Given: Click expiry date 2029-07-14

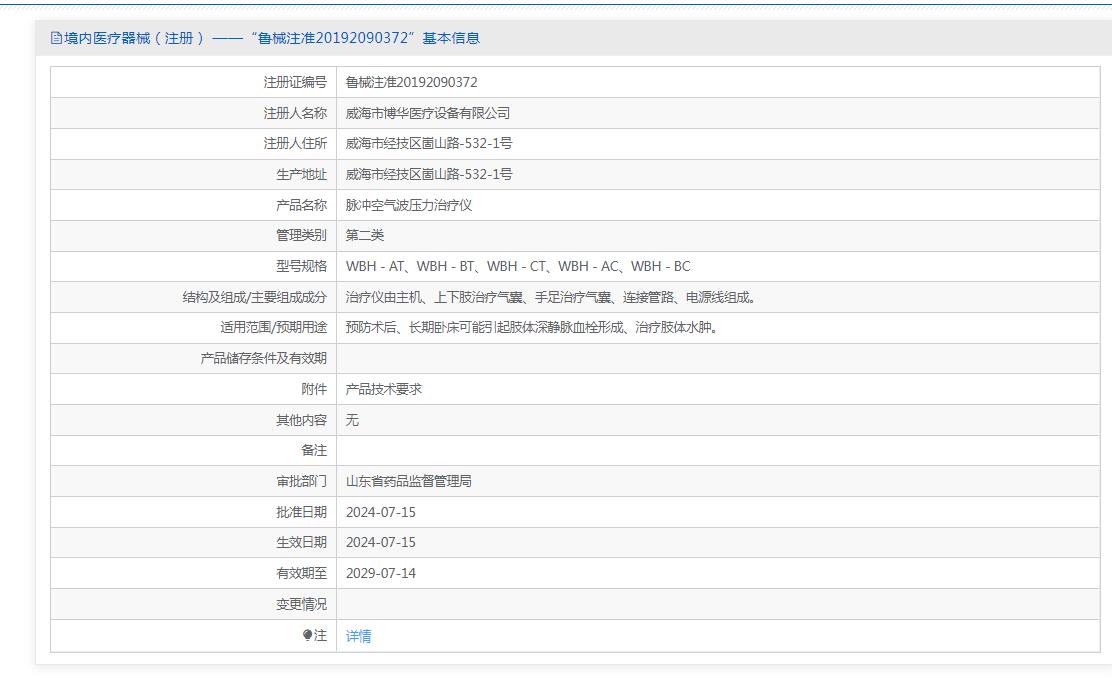Looking at the screenshot, I should click(x=381, y=574).
